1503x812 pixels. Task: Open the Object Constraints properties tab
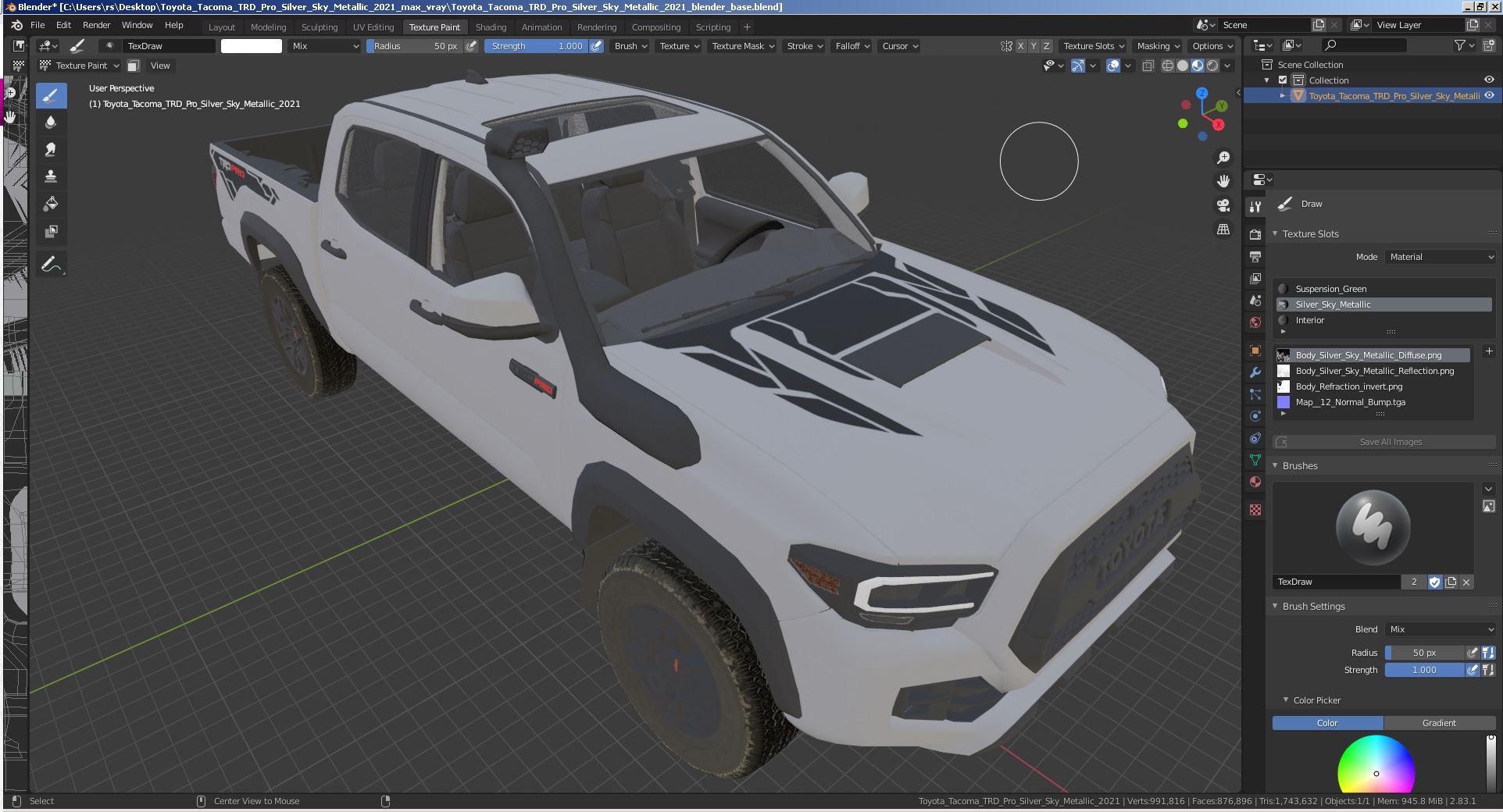click(x=1255, y=438)
